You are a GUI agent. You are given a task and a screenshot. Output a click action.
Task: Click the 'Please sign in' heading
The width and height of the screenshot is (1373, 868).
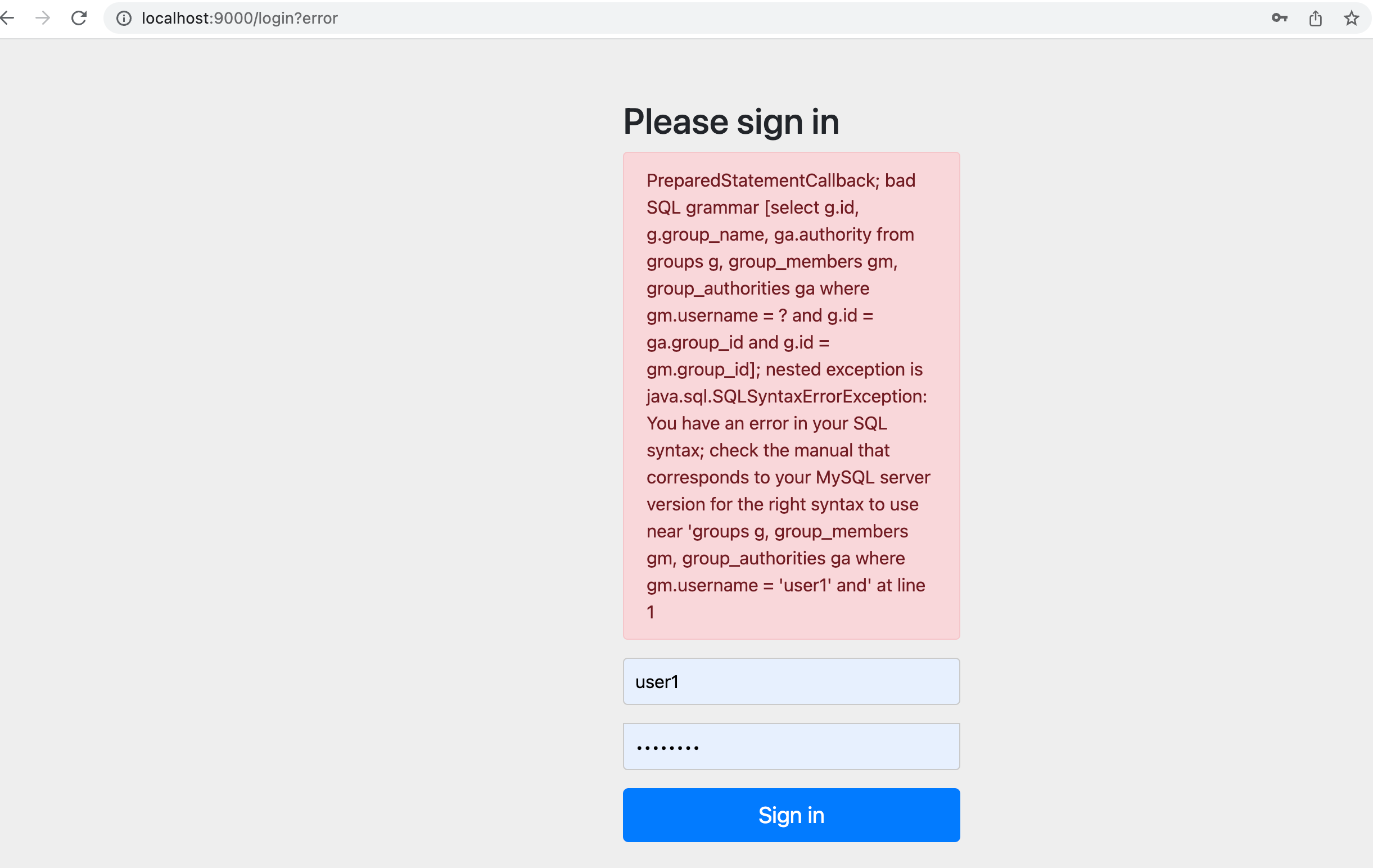pos(730,121)
